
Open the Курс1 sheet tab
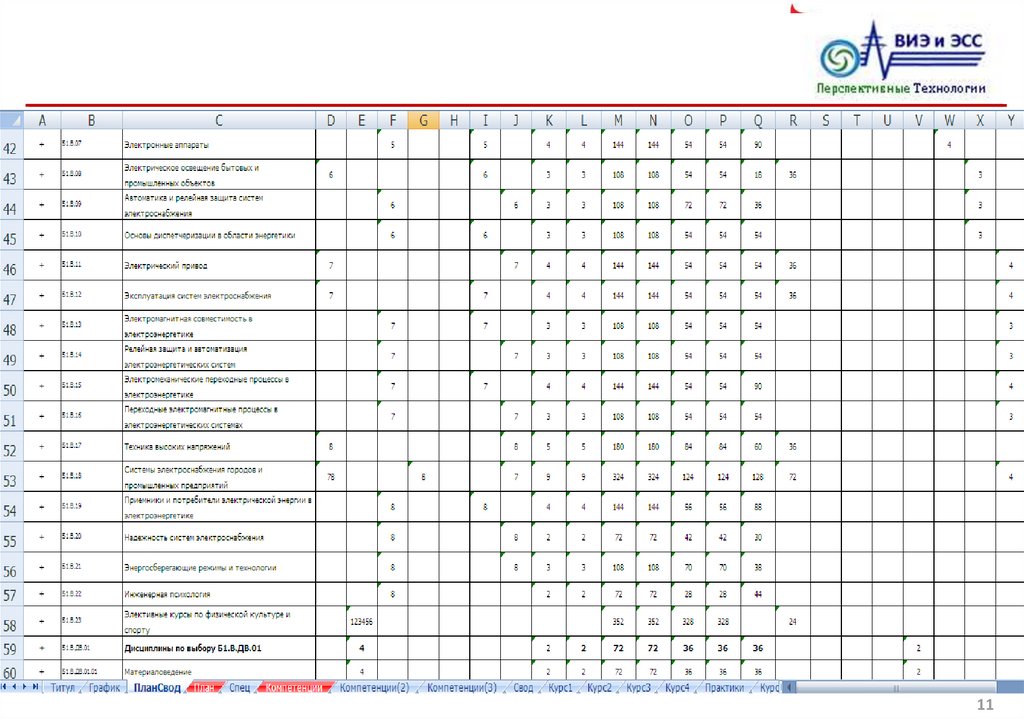pos(560,688)
